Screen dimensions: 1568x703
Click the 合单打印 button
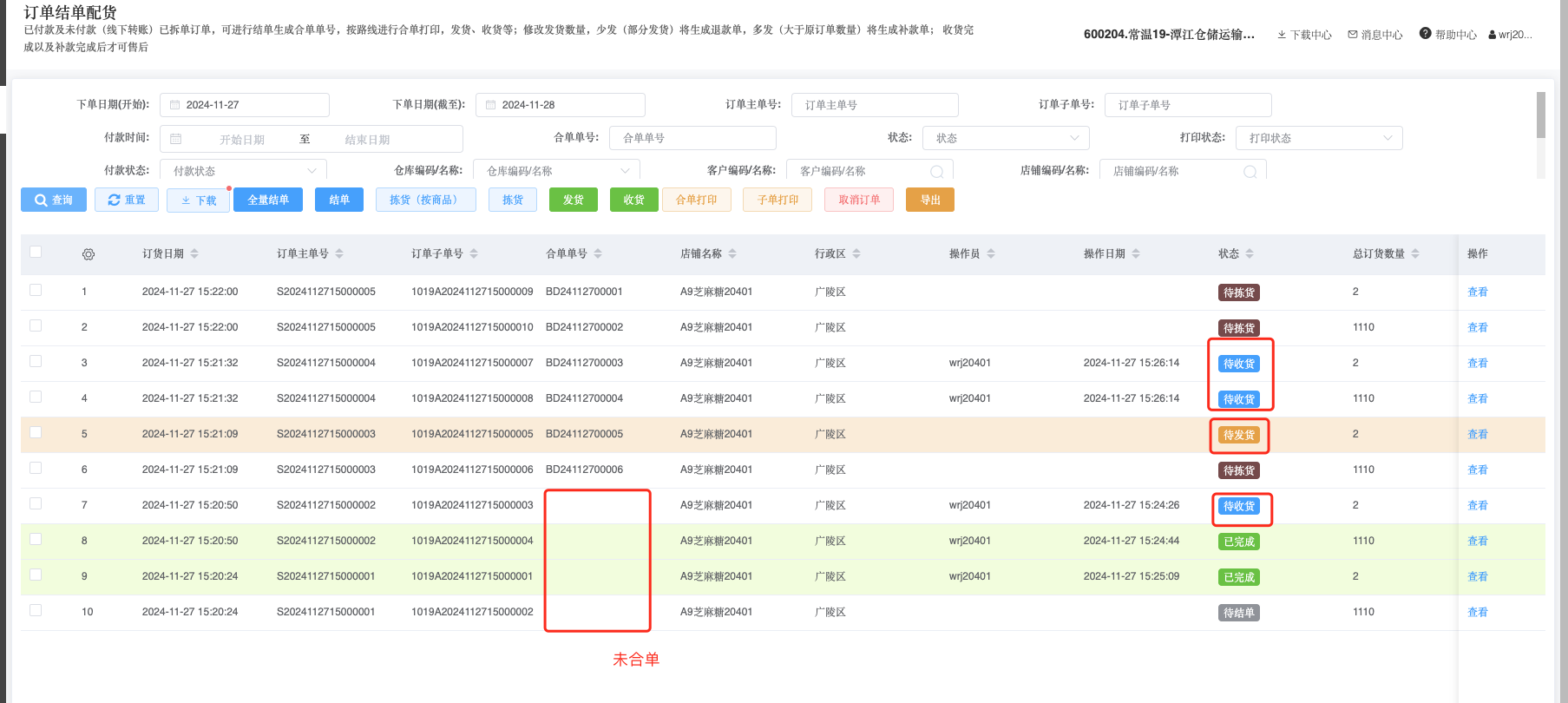[696, 200]
